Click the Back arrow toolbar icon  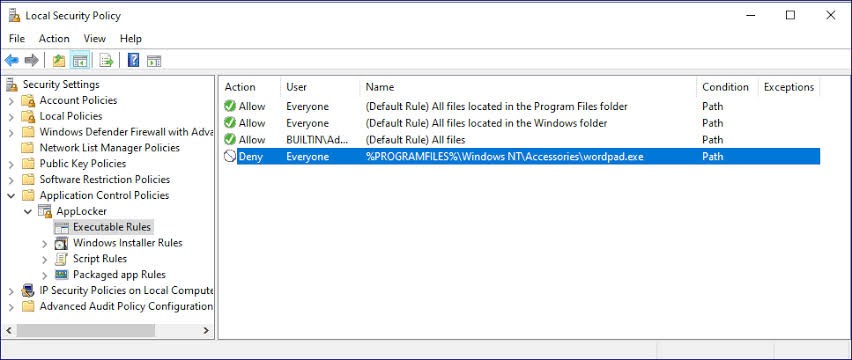[11, 61]
